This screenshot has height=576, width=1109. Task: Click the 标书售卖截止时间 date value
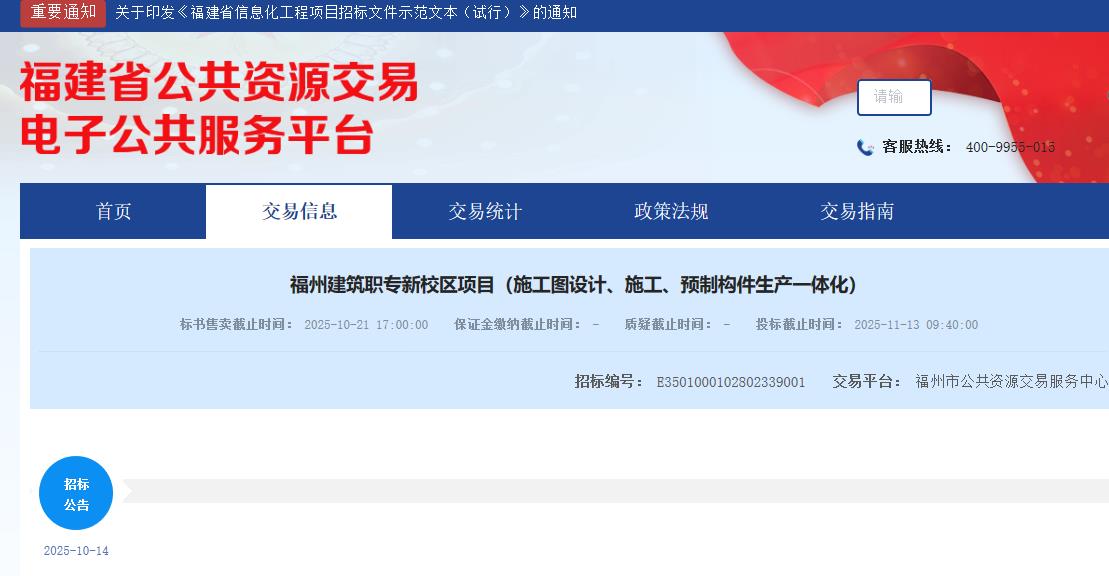point(366,325)
